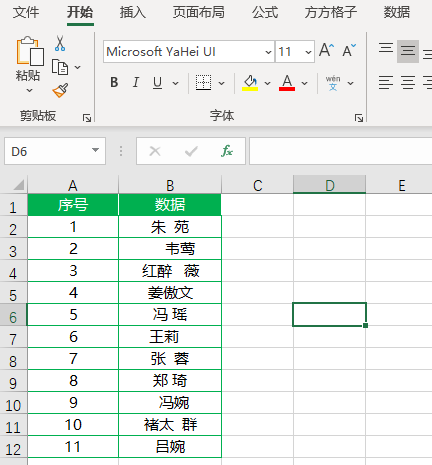This screenshot has height=465, width=432.
Task: Expand fill color dropdown arrow
Action: (x=268, y=83)
